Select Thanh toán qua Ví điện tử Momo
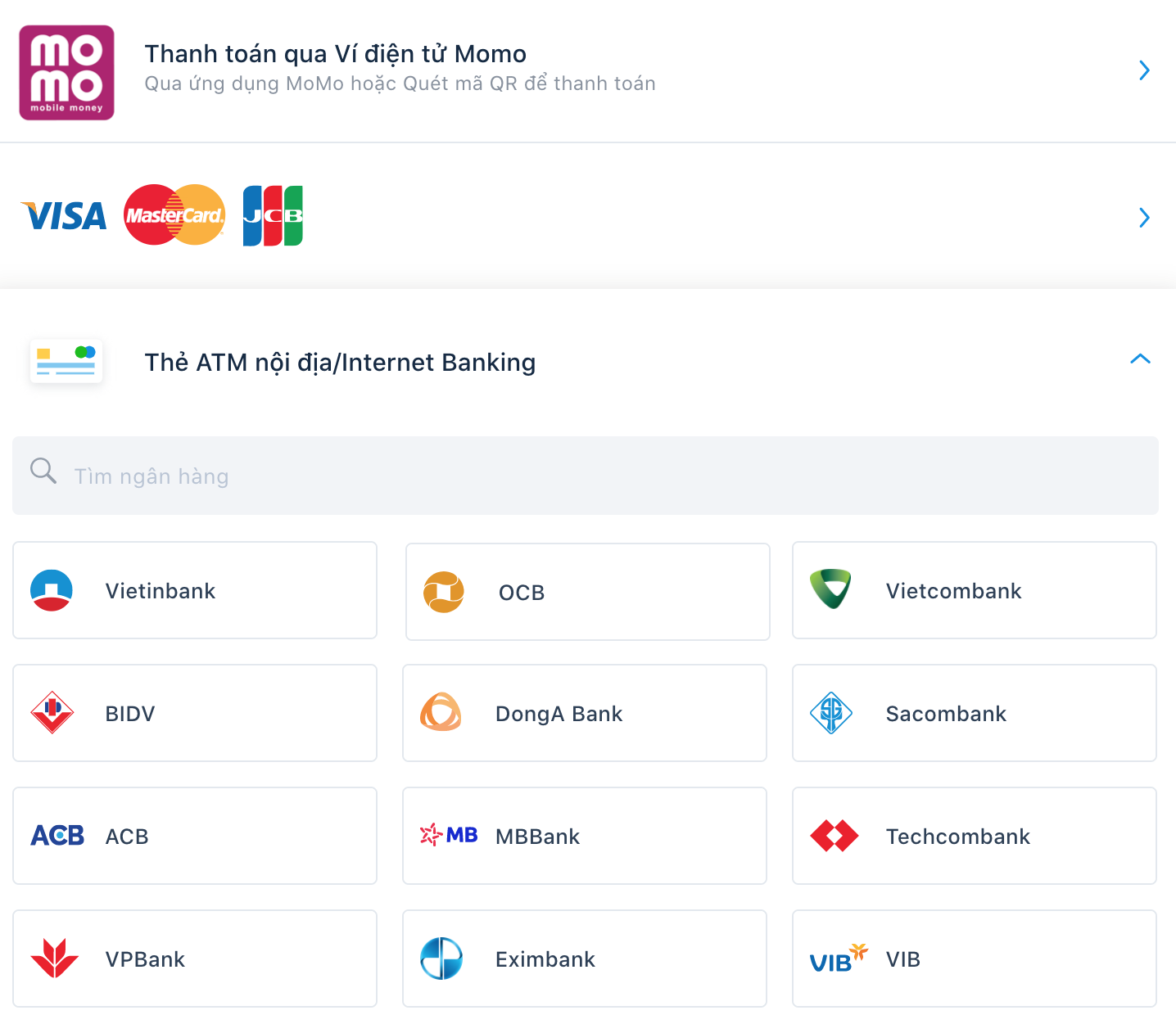Screen dimensions: 1176x1024 click(335, 54)
